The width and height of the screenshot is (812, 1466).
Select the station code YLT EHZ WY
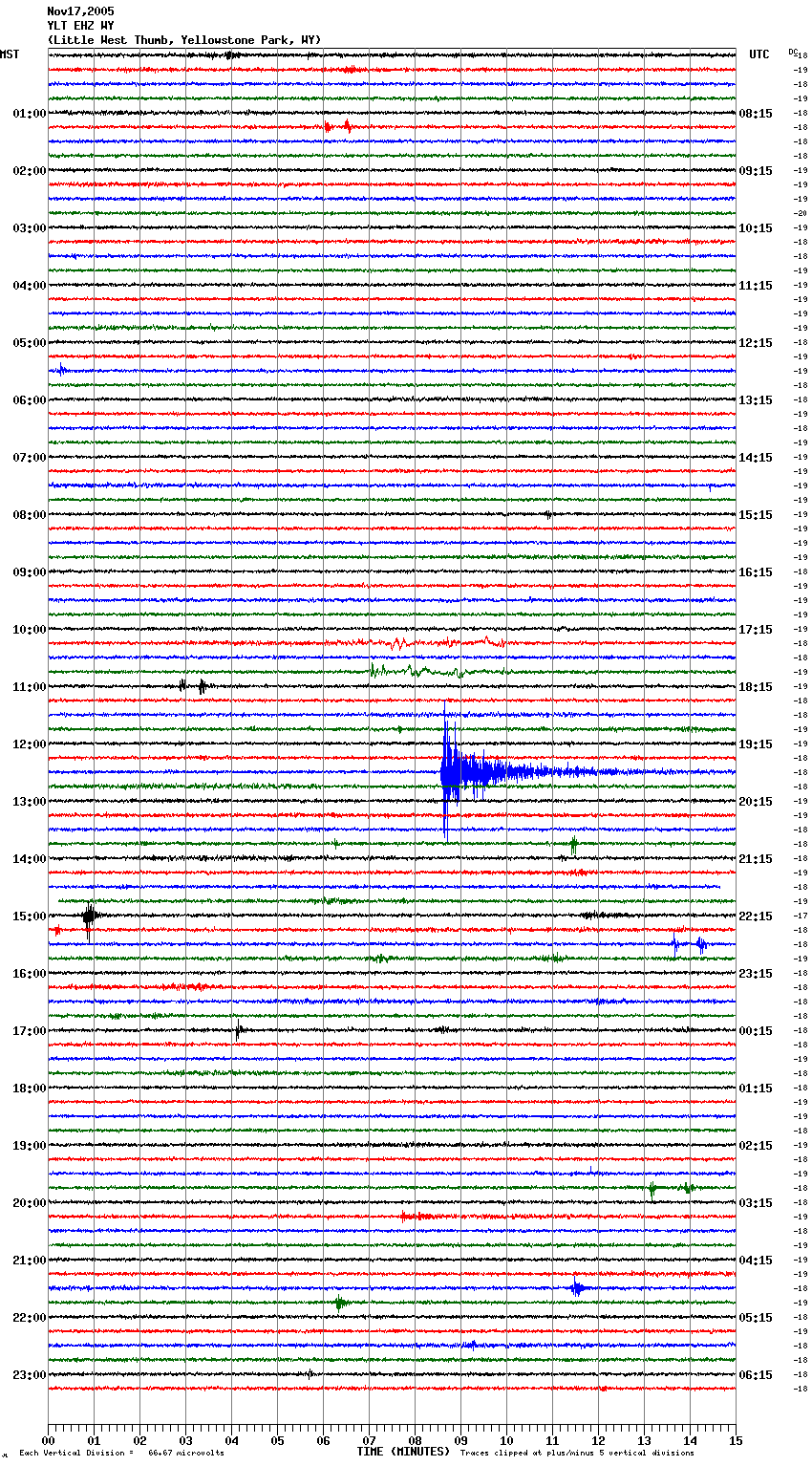(x=80, y=26)
